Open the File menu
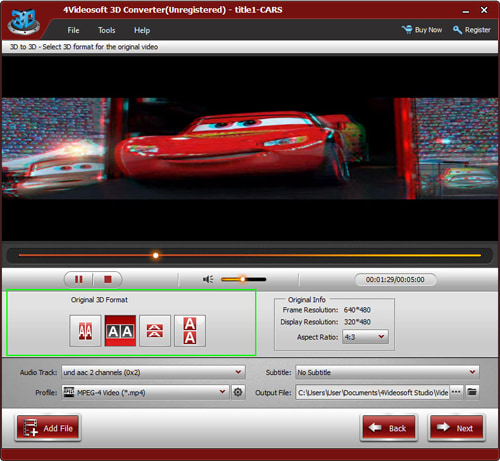This screenshot has height=461, width=500. coord(73,30)
